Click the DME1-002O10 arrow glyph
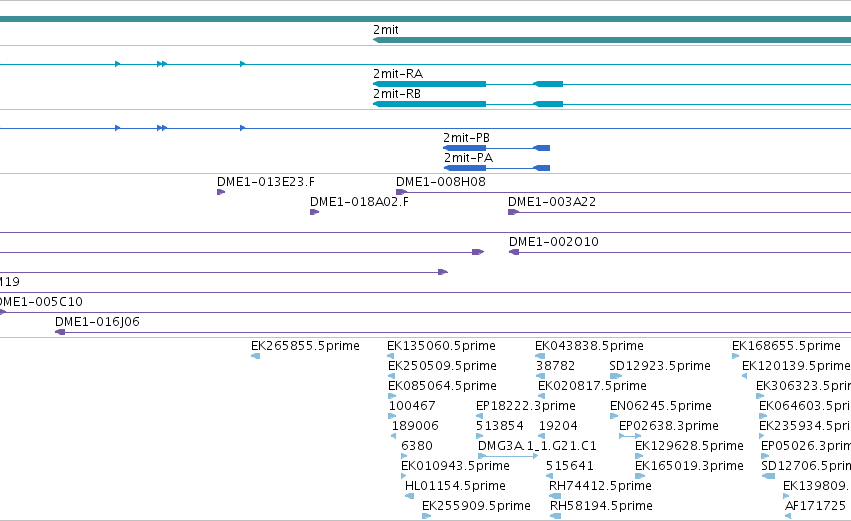 point(514,252)
